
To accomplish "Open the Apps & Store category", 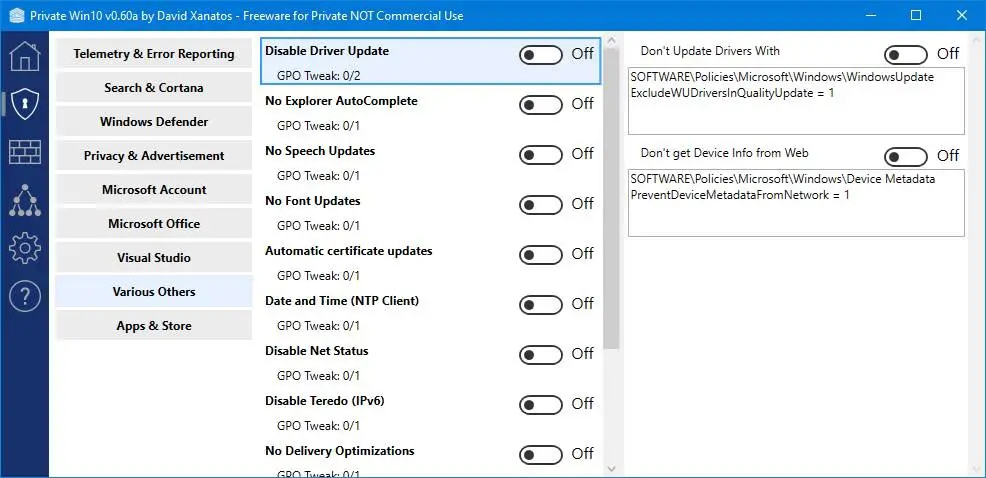I will click(154, 326).
